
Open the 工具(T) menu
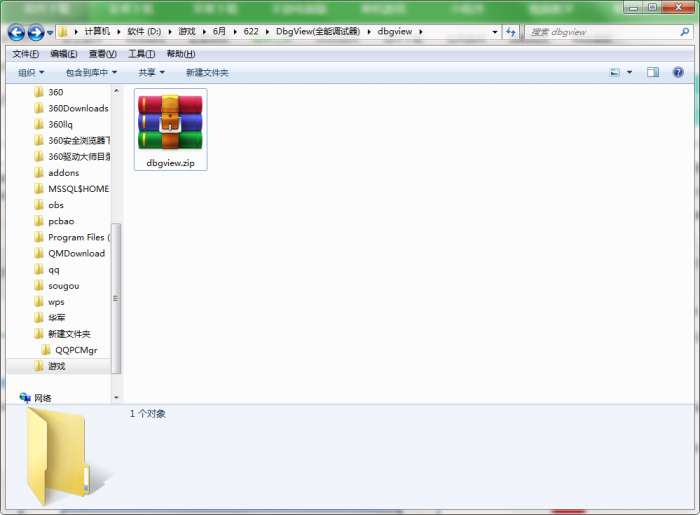pos(142,54)
